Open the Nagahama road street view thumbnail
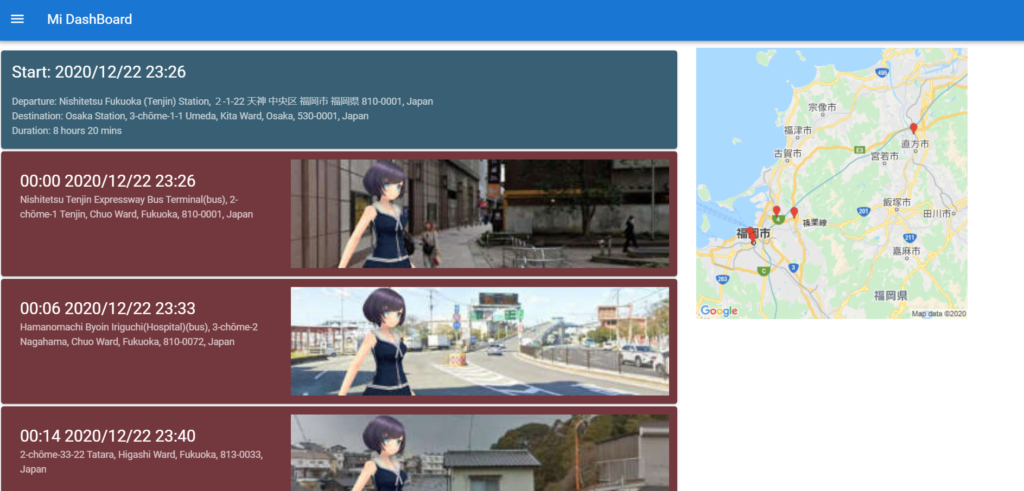1024x491 pixels. [479, 341]
